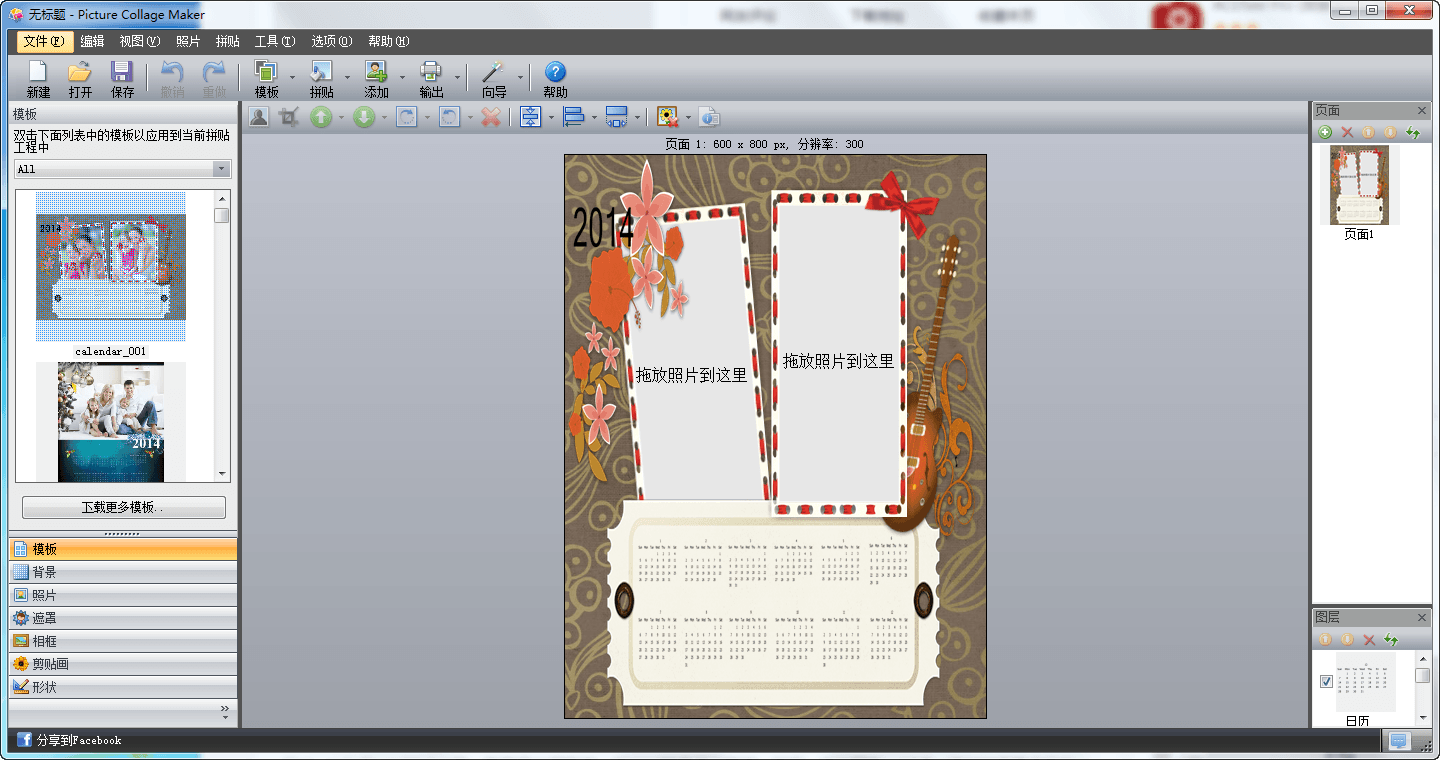This screenshot has height=760, width=1440.
Task: Click the 分享到Facebook link
Action: pos(79,740)
